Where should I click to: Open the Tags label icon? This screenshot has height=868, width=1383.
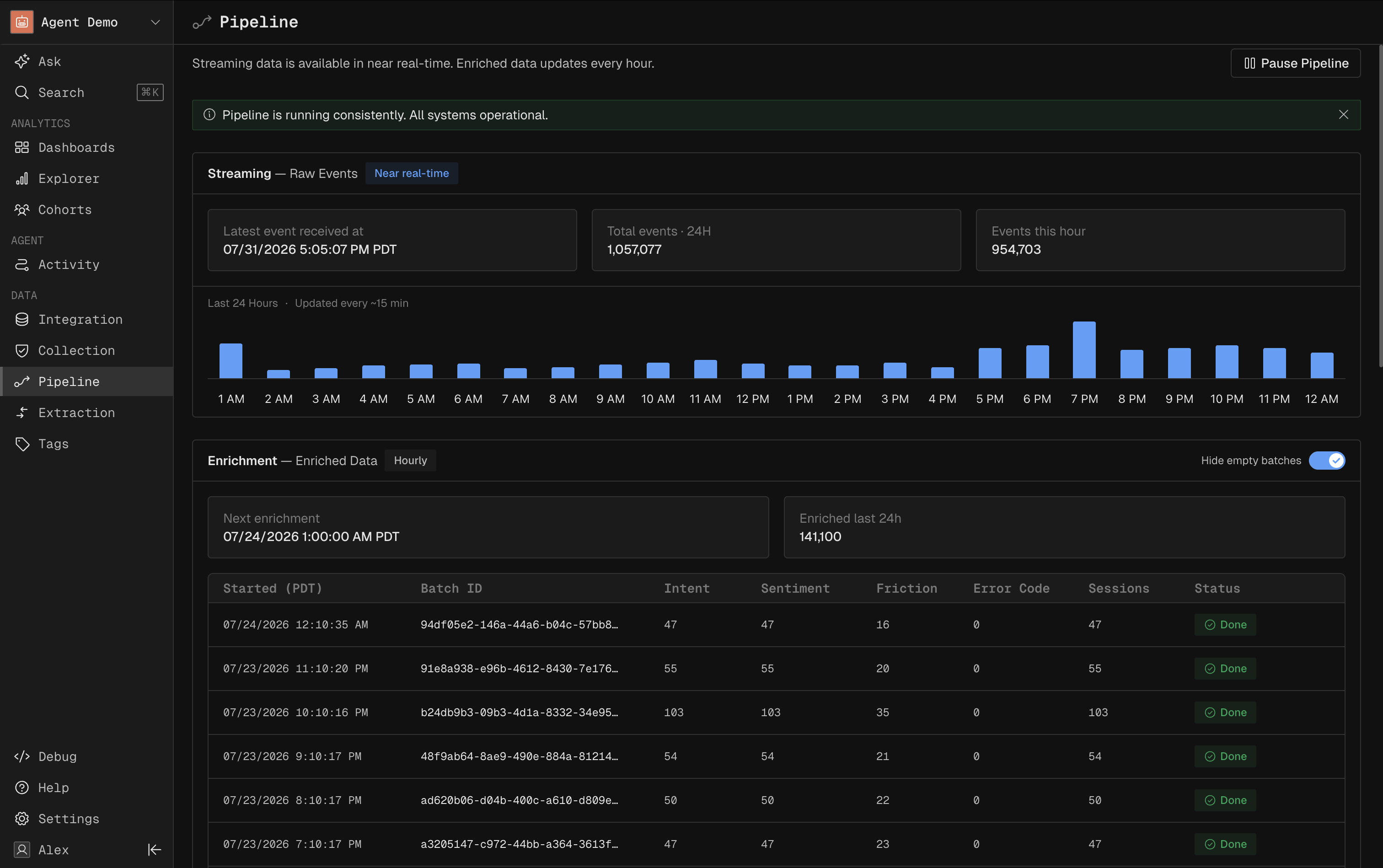click(x=22, y=444)
